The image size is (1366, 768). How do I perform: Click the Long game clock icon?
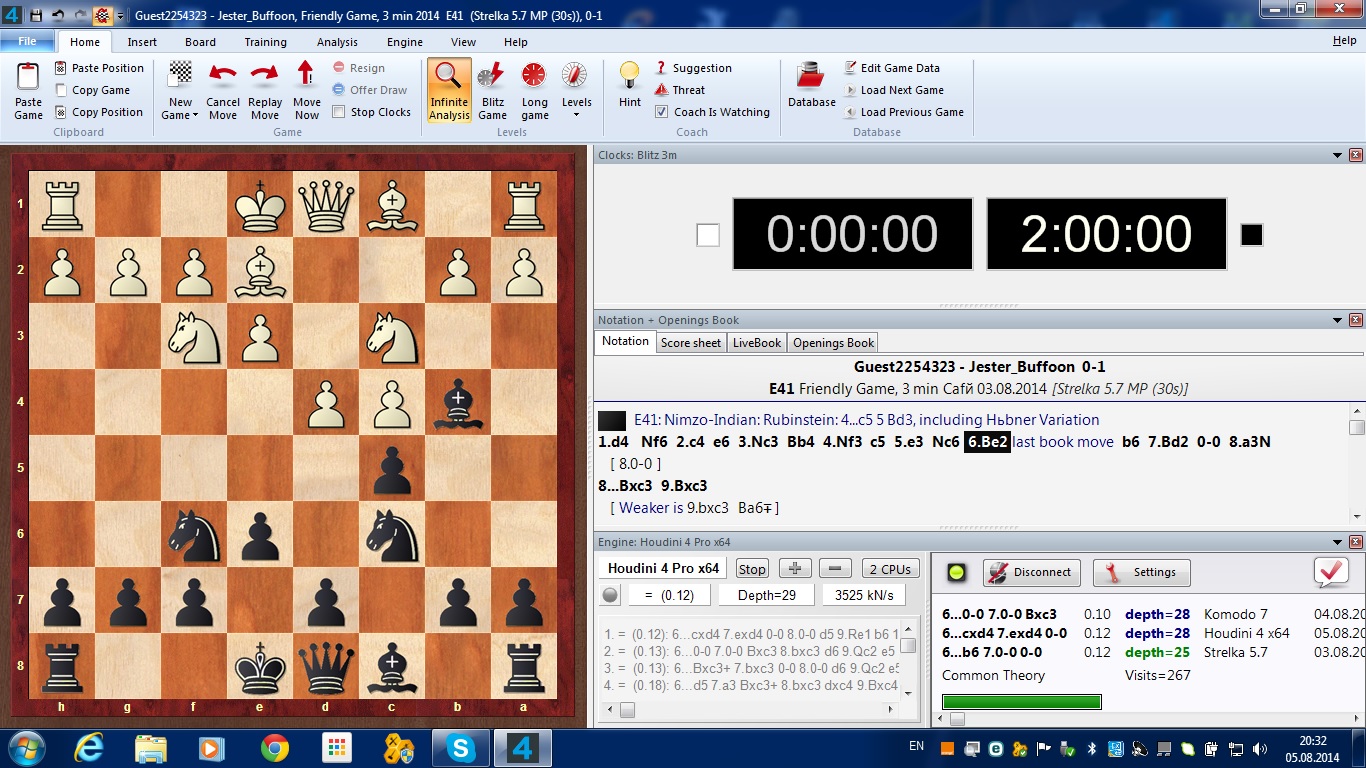click(535, 77)
